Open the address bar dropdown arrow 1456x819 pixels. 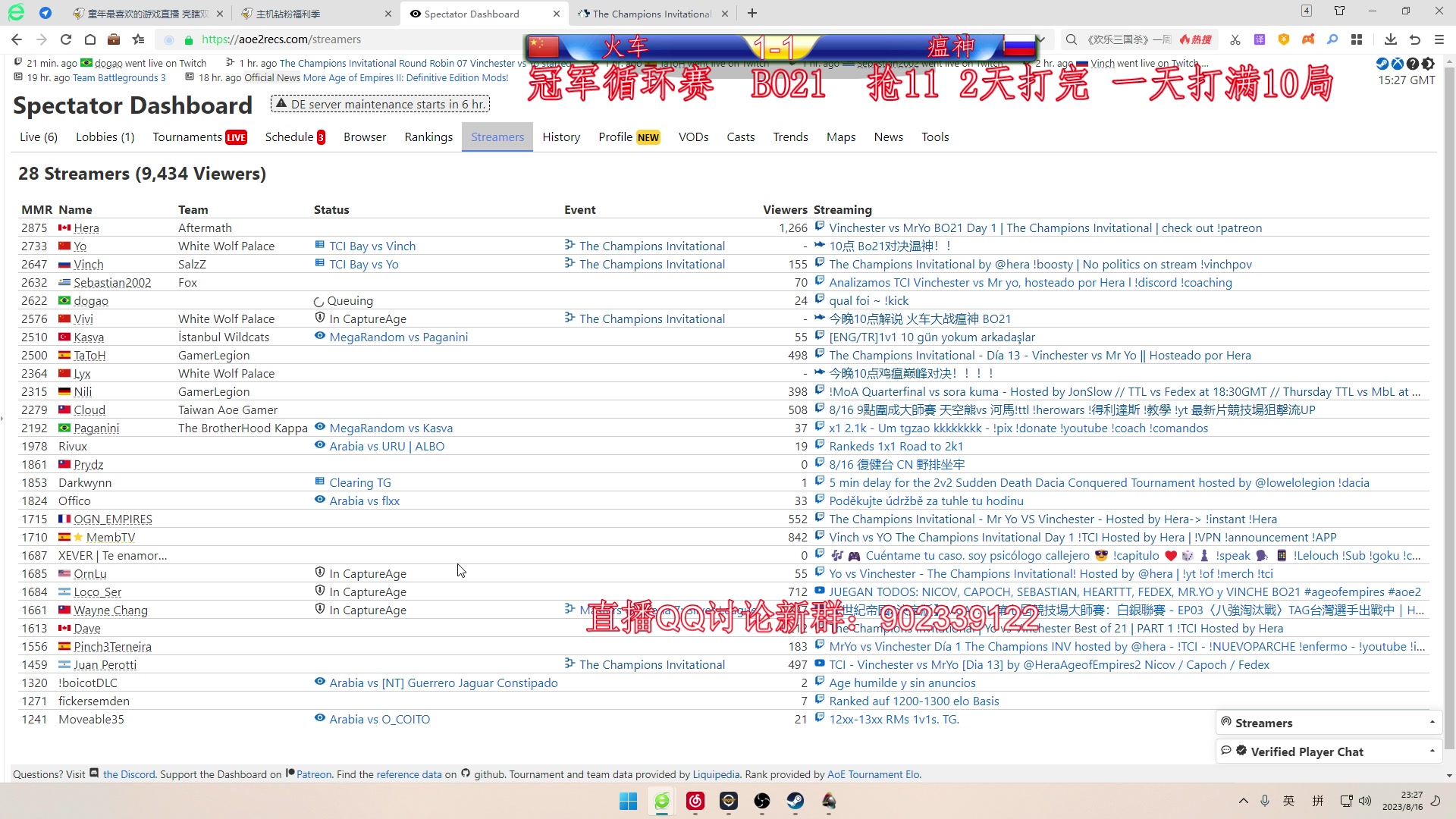coord(1041,39)
